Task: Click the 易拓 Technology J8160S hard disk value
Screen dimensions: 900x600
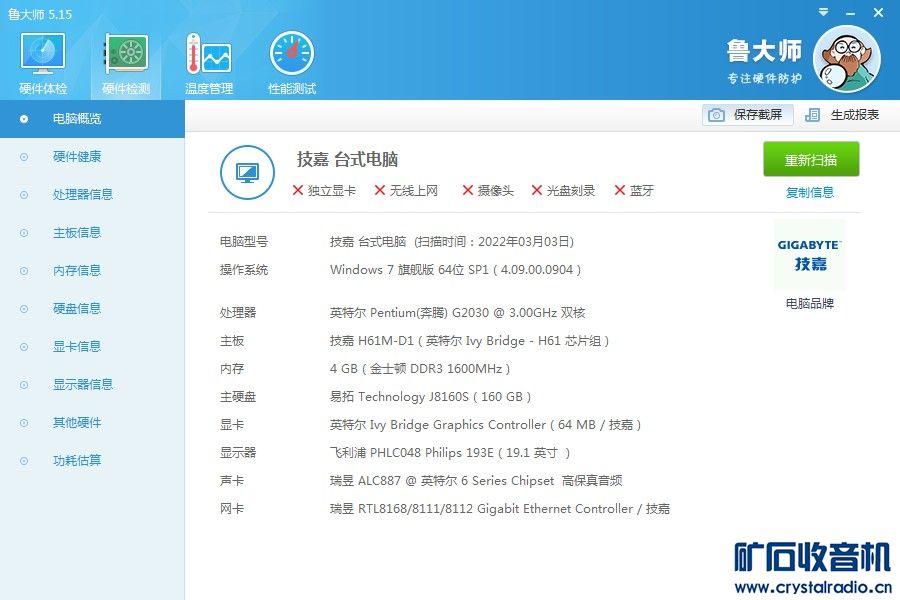Action: tap(430, 397)
